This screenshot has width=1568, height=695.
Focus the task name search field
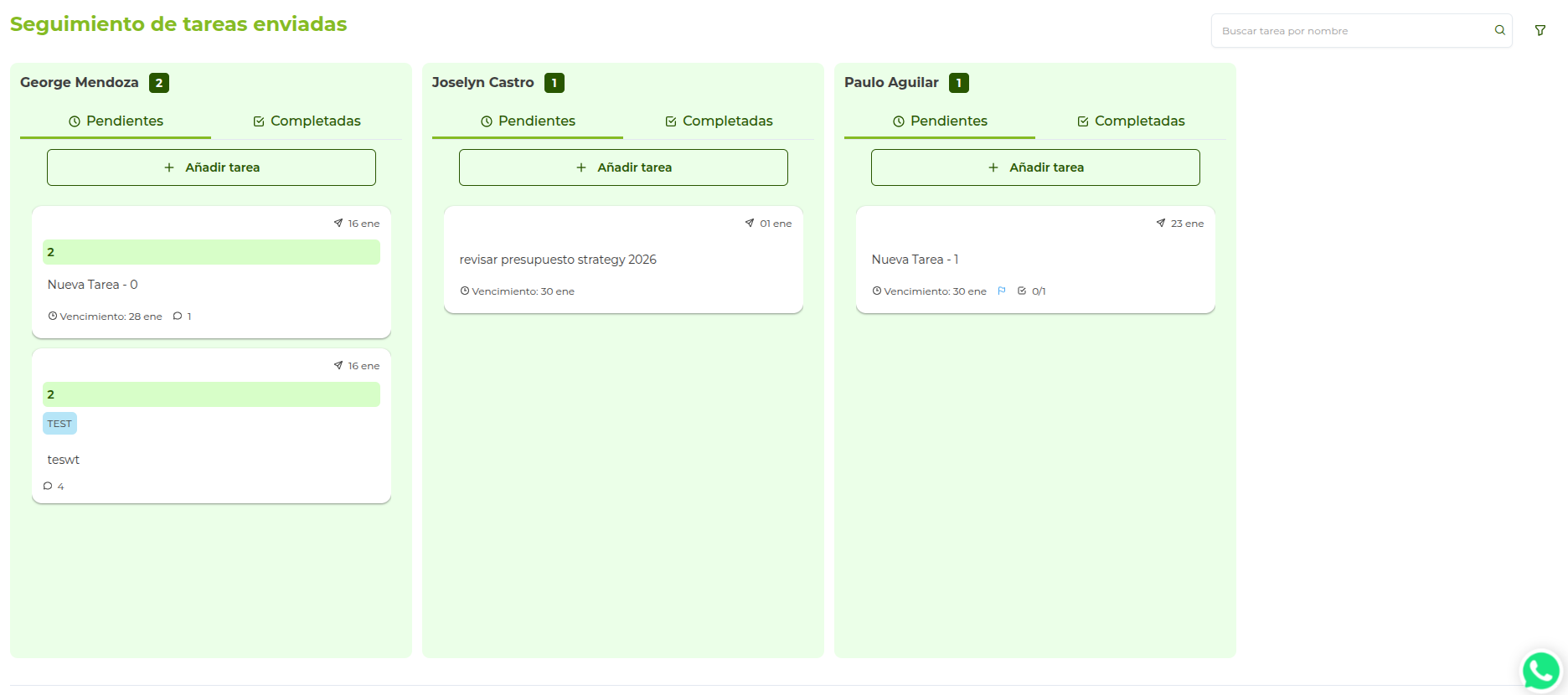click(1353, 31)
